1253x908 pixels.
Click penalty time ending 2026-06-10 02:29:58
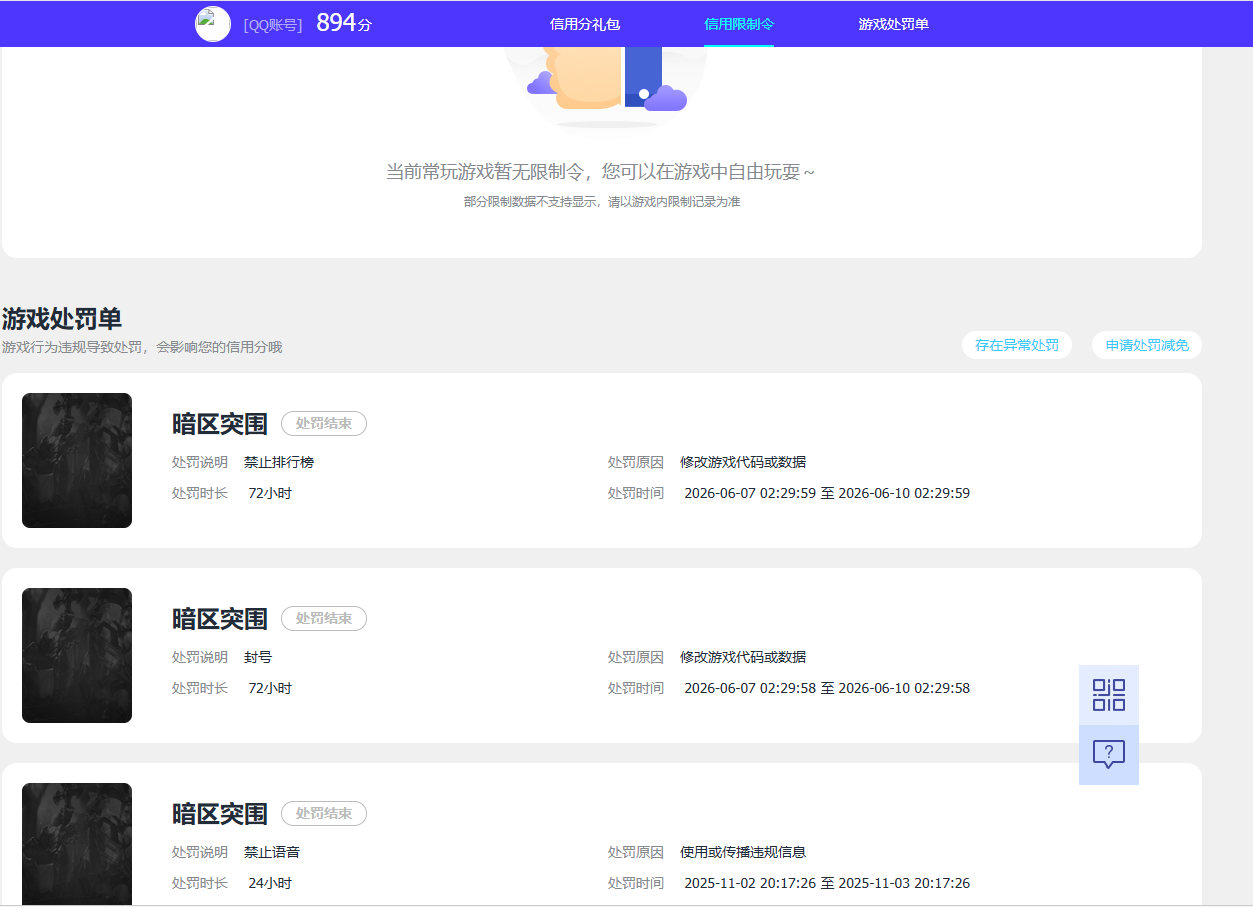tap(827, 688)
